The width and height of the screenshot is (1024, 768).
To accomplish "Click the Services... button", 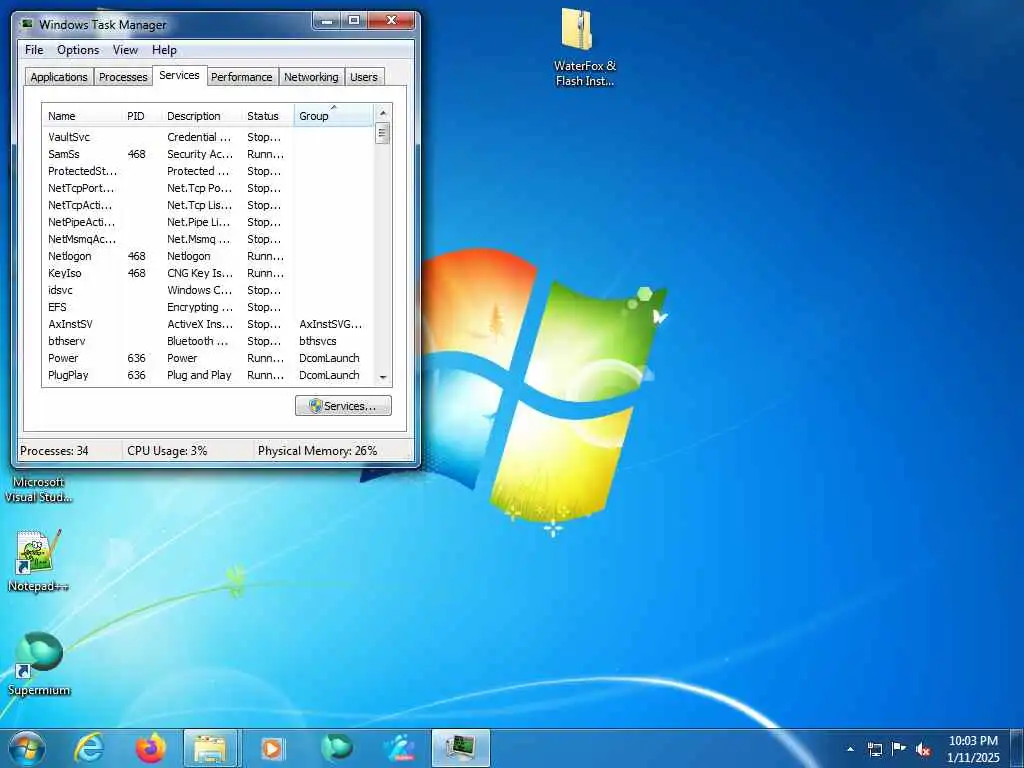I will [x=343, y=406].
